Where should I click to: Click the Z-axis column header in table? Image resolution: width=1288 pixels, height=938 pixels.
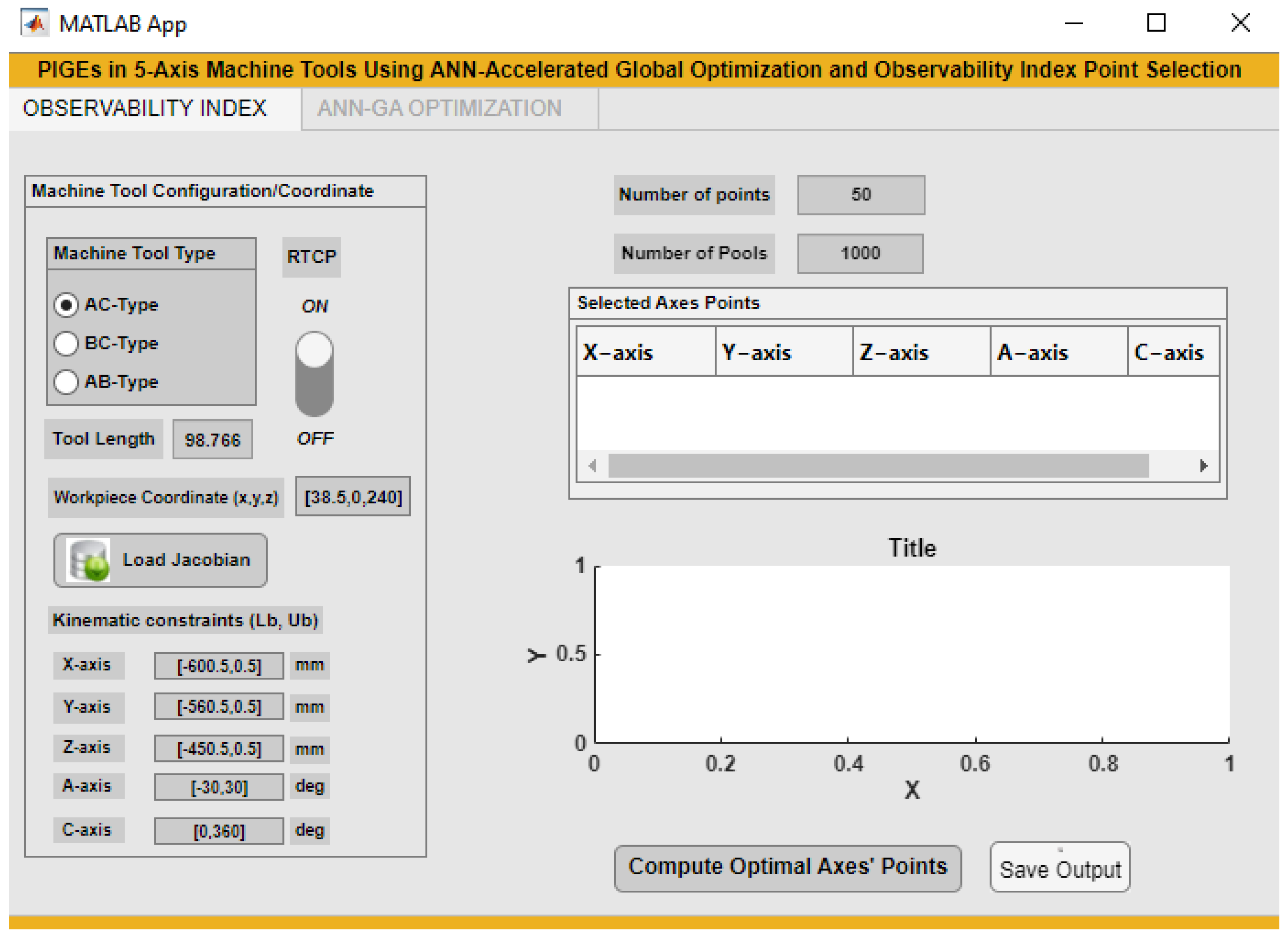click(x=922, y=352)
